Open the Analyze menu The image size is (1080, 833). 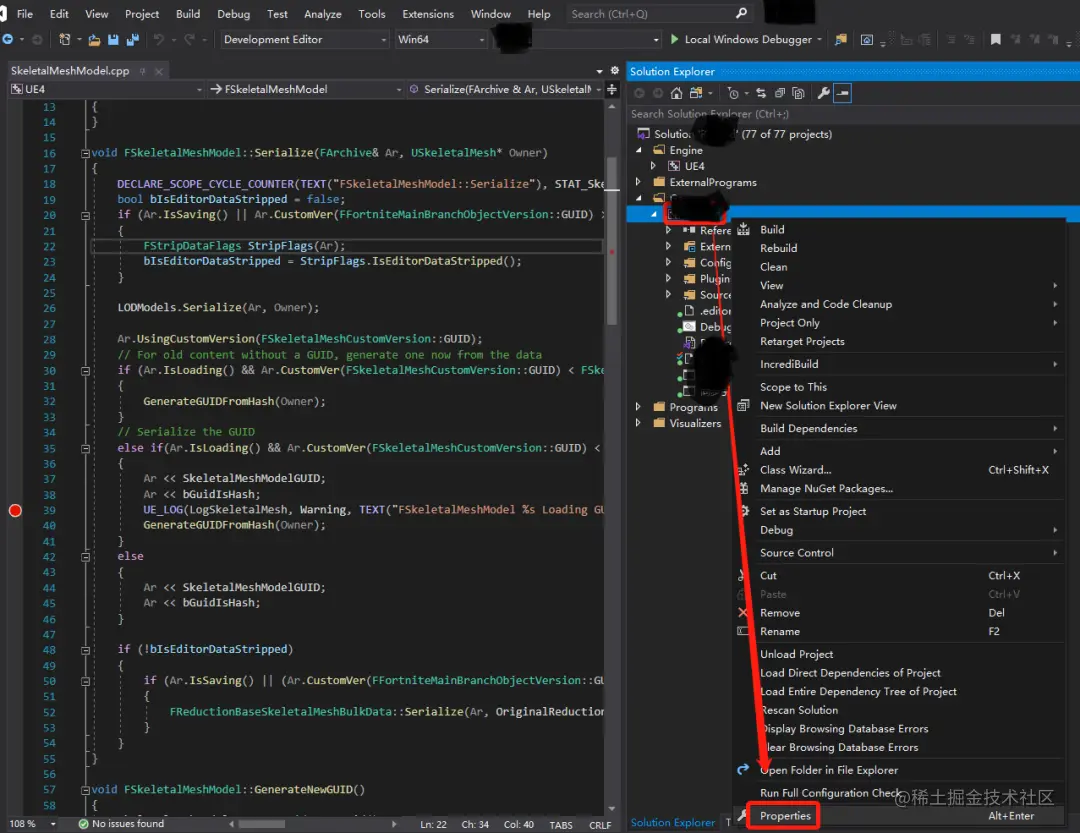coord(322,14)
